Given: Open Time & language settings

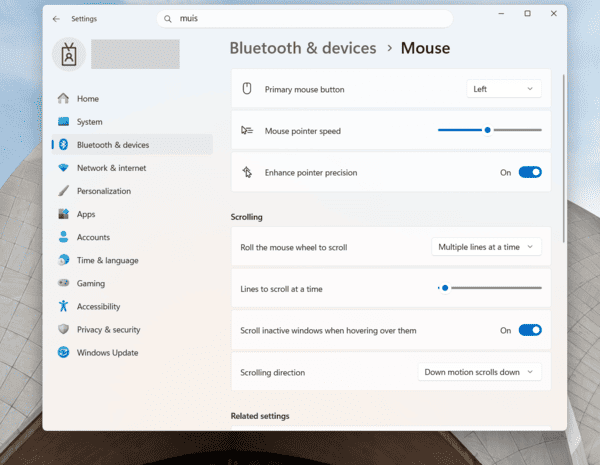Looking at the screenshot, I should [x=132, y=260].
